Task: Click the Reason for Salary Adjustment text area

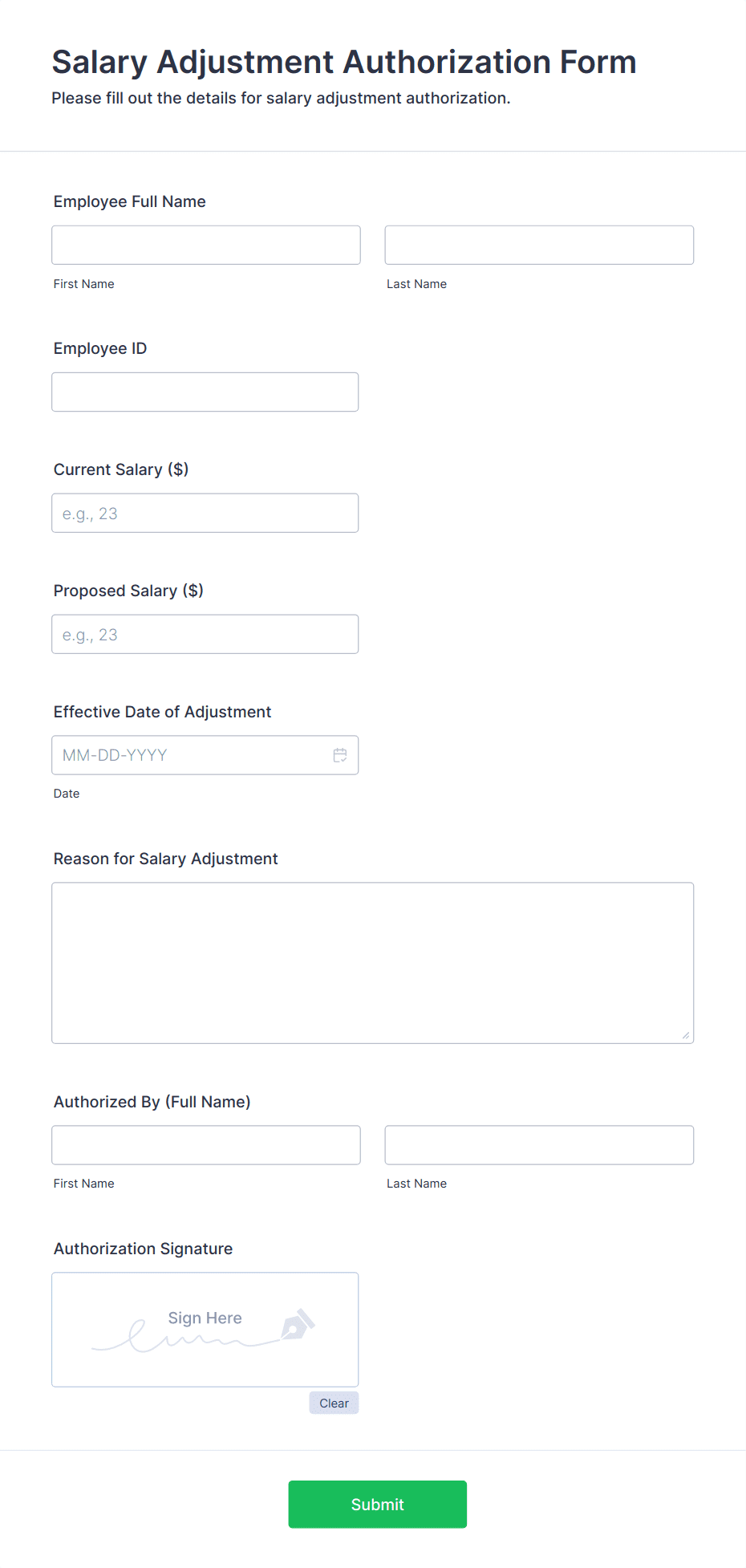Action: pyautogui.click(x=372, y=962)
